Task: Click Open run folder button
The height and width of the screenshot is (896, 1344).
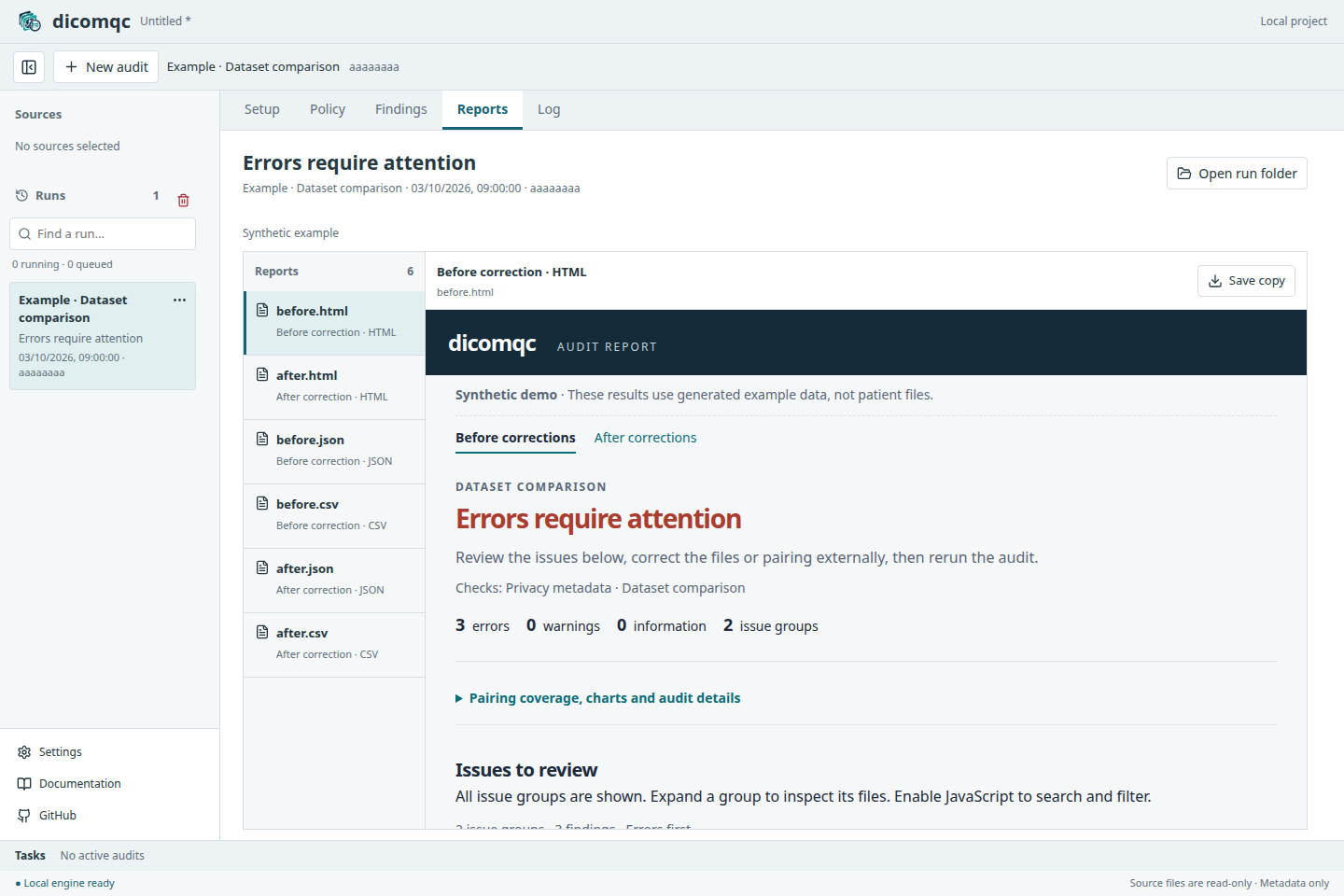Action: (x=1237, y=174)
